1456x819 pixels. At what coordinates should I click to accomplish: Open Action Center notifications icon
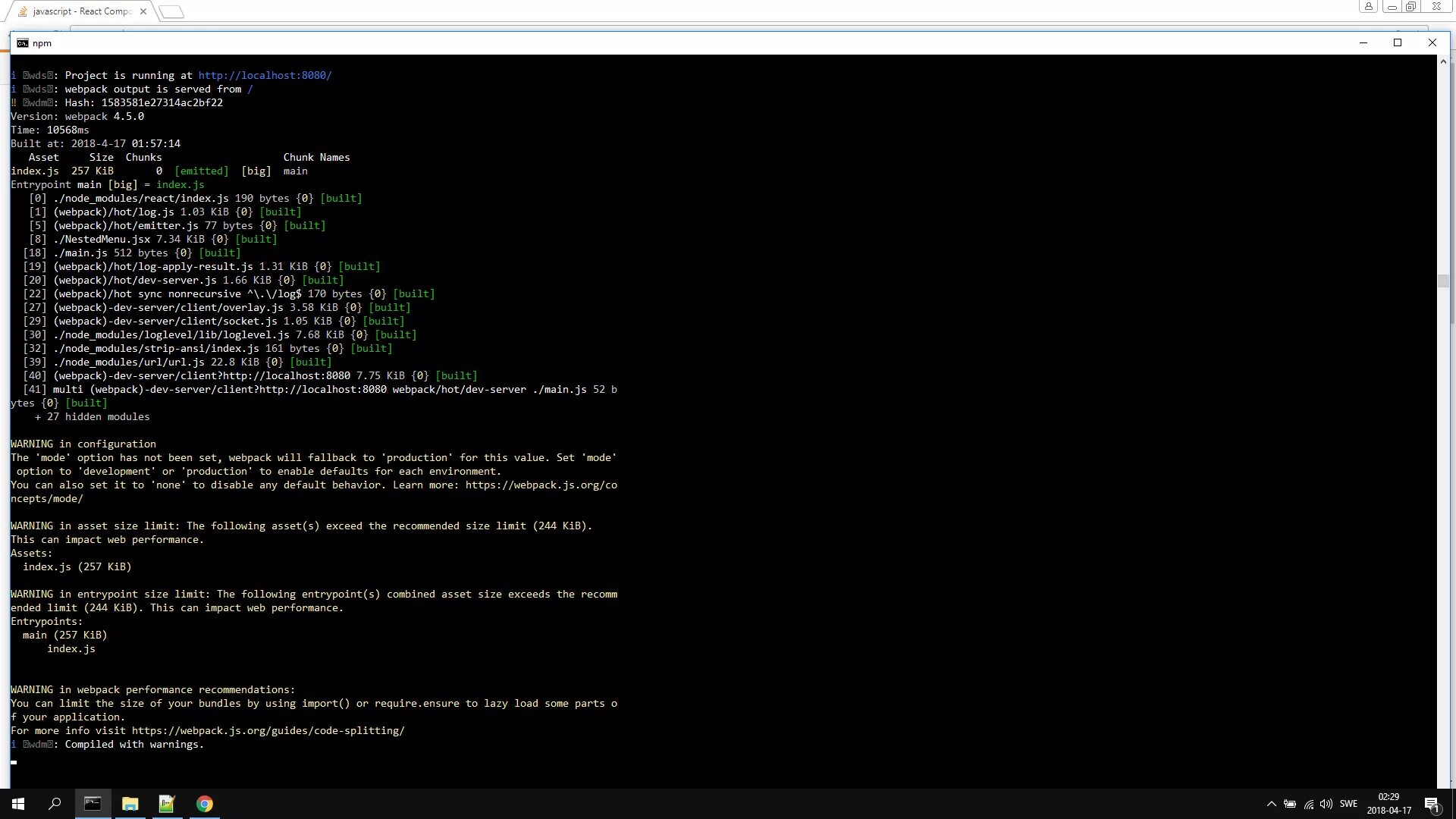pyautogui.click(x=1432, y=805)
